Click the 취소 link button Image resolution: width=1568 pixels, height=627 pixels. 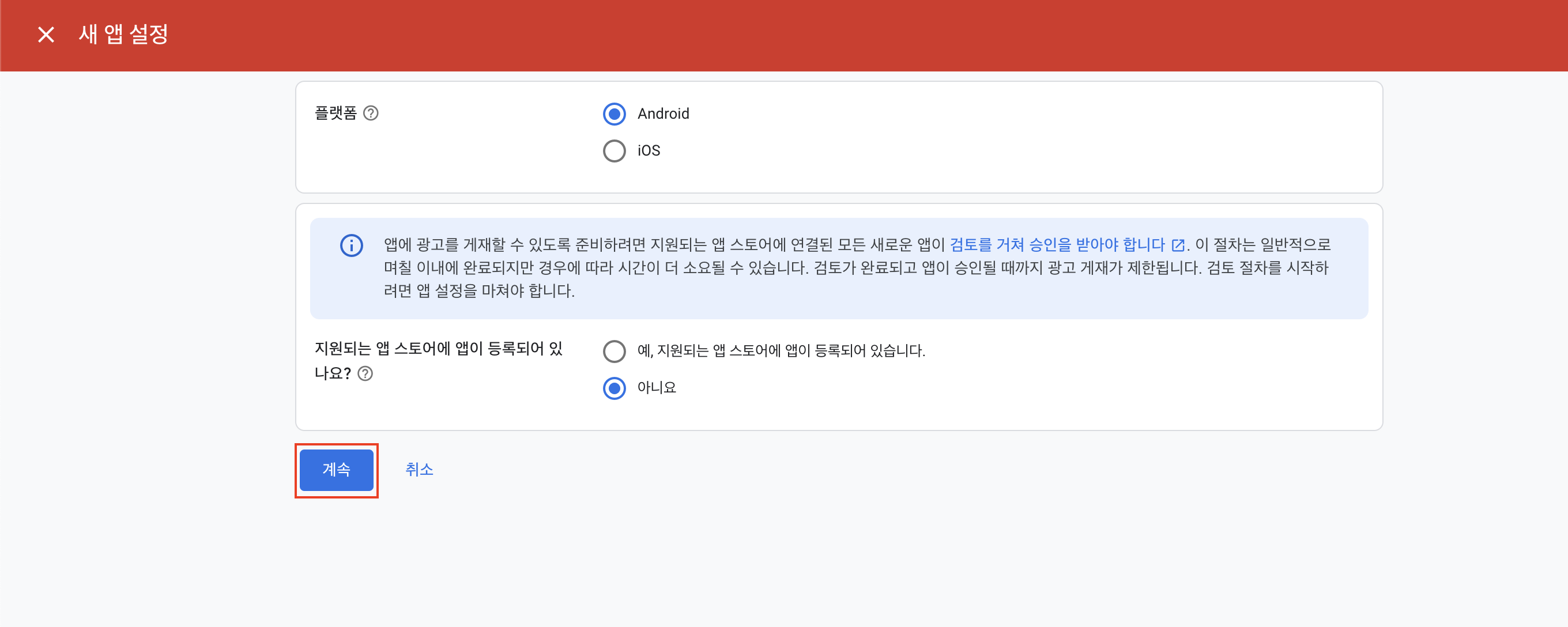(x=419, y=470)
